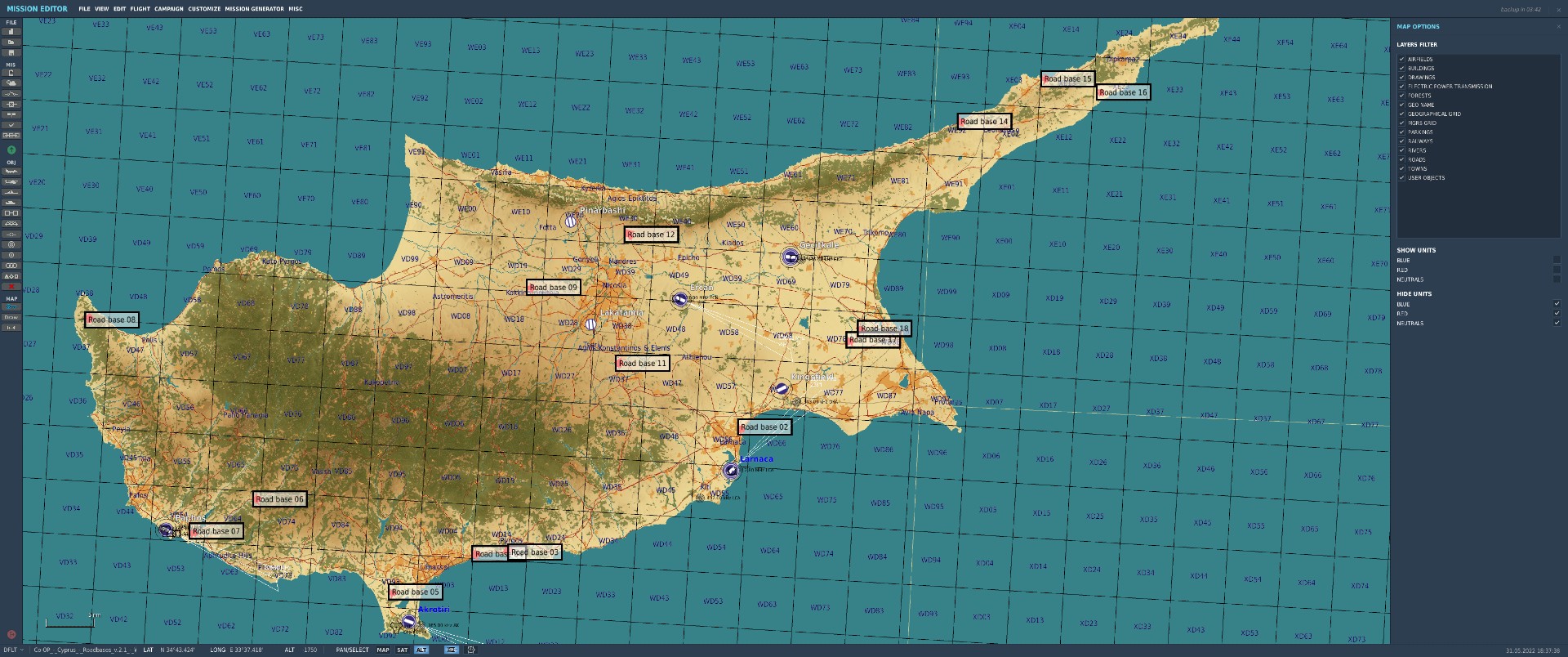
Task: Select the add airplane group tool
Action: [11, 172]
